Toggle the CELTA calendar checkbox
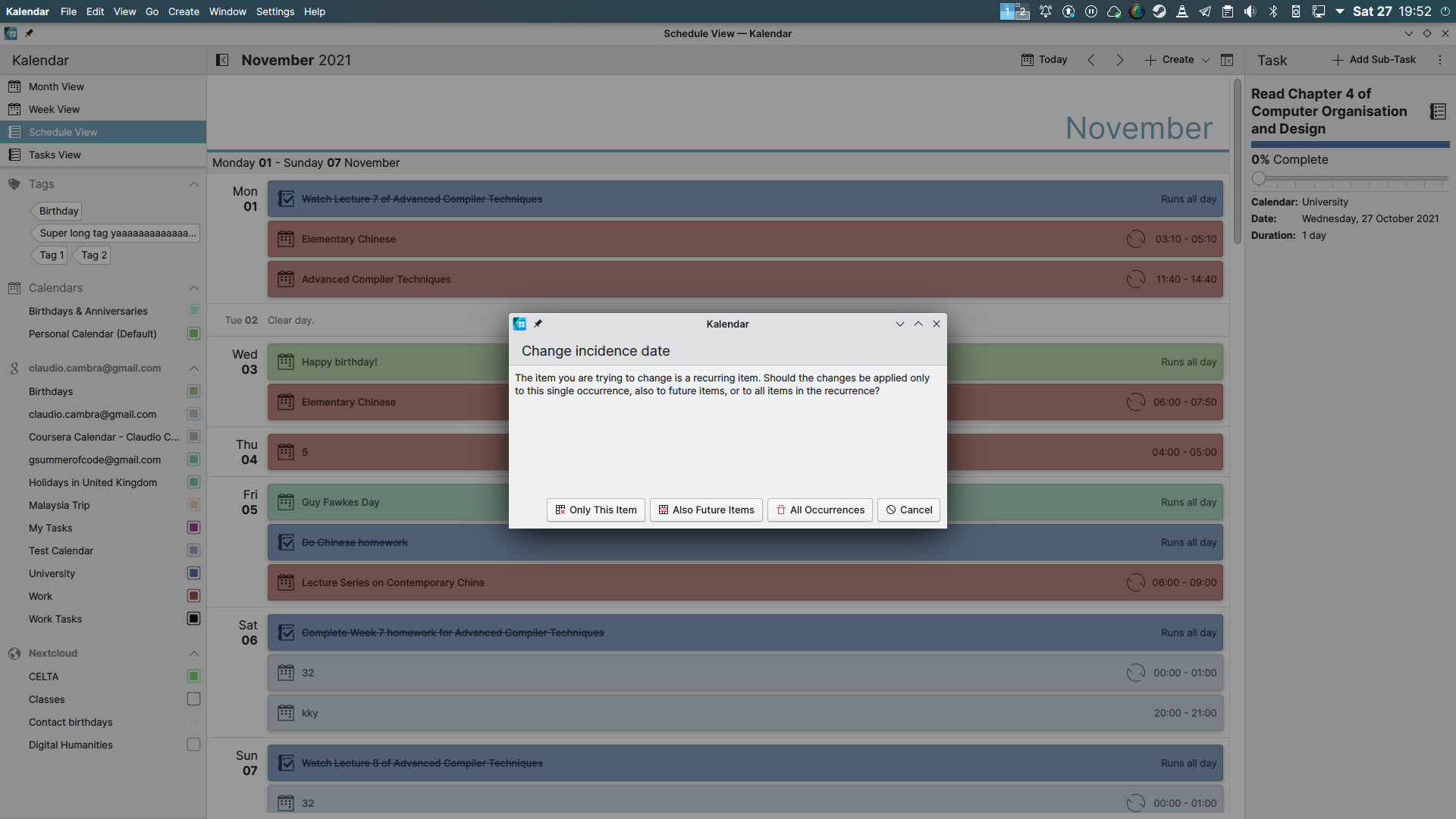Image resolution: width=1456 pixels, height=819 pixels. pyautogui.click(x=193, y=676)
